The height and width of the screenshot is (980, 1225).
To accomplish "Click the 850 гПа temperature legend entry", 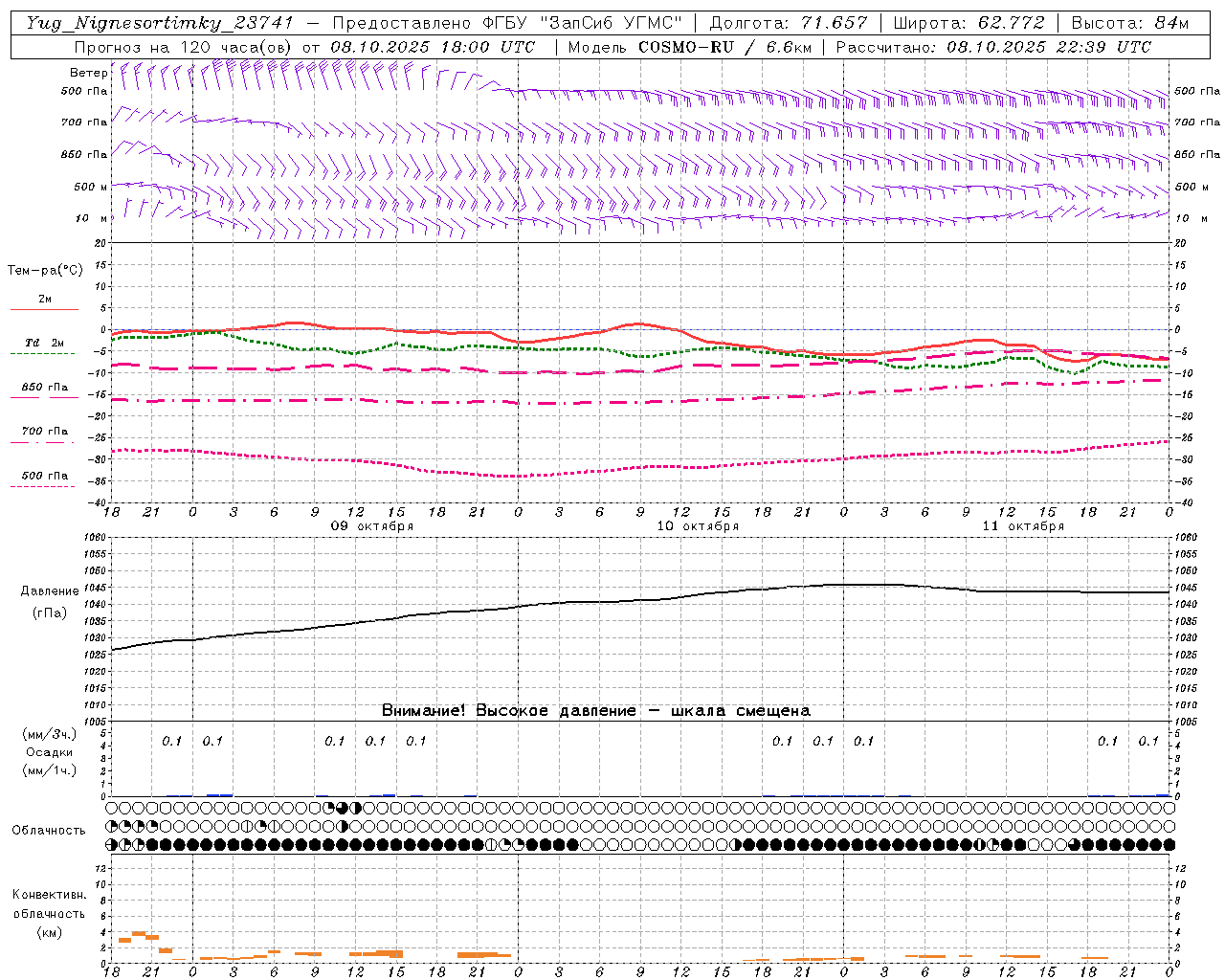I will (45, 388).
